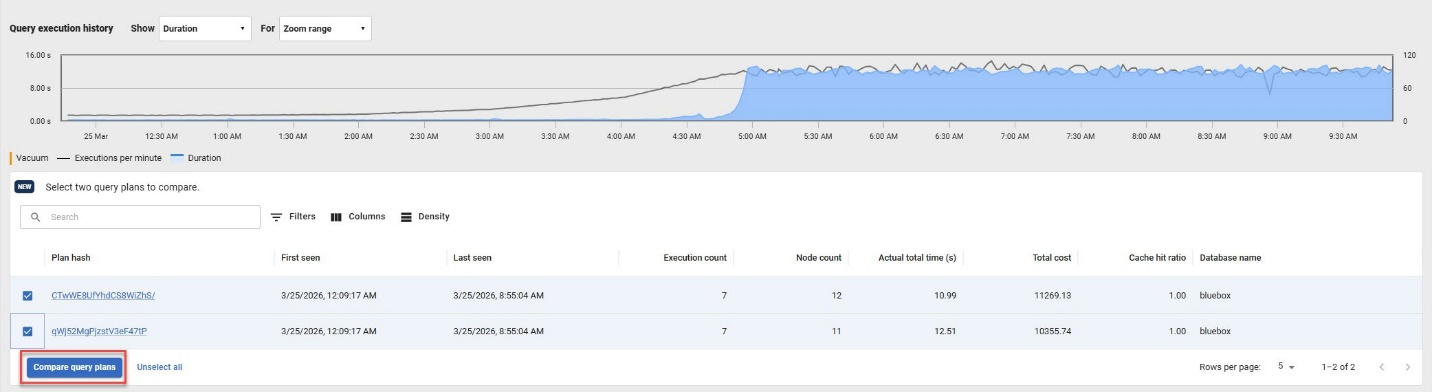Sort by First seen column
The height and width of the screenshot is (392, 1432).
[301, 258]
